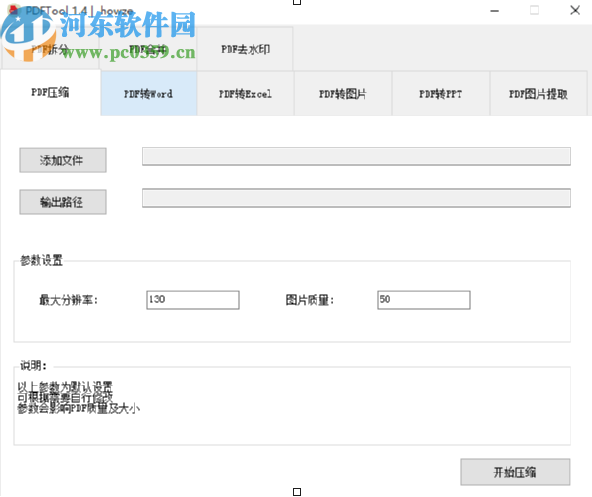Click the 输出路径 button
Viewport: 592px width, 497px height.
pyautogui.click(x=63, y=202)
